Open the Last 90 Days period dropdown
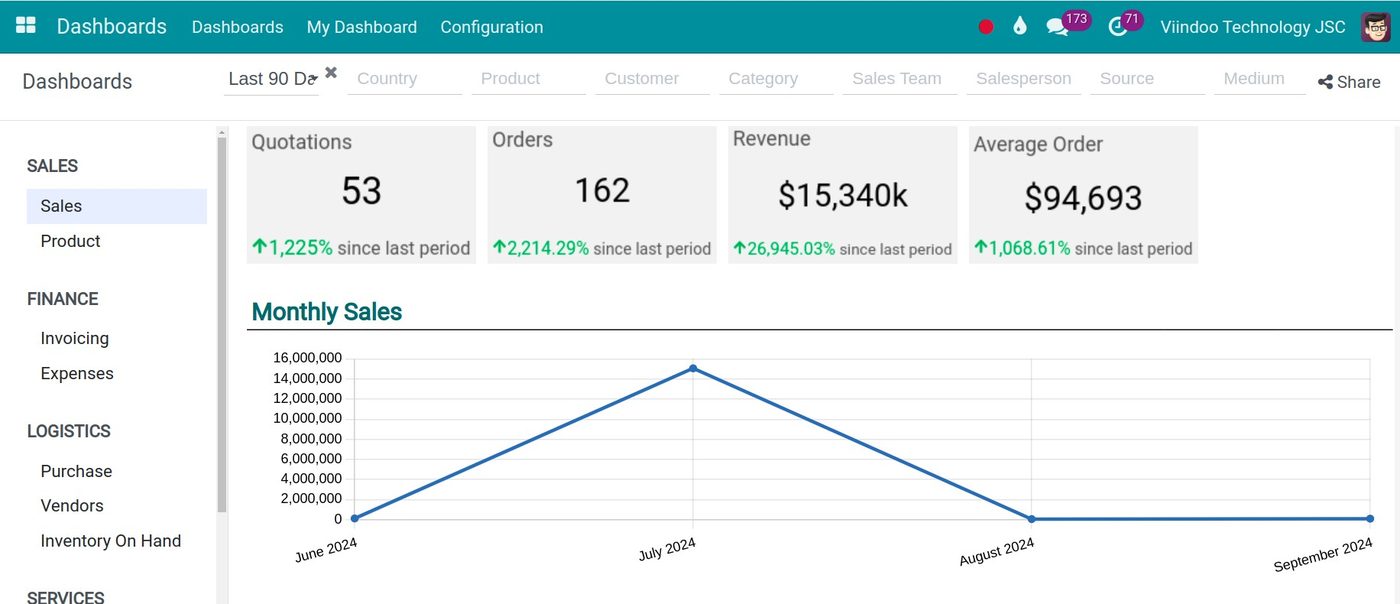The image size is (1400, 604). click(272, 79)
